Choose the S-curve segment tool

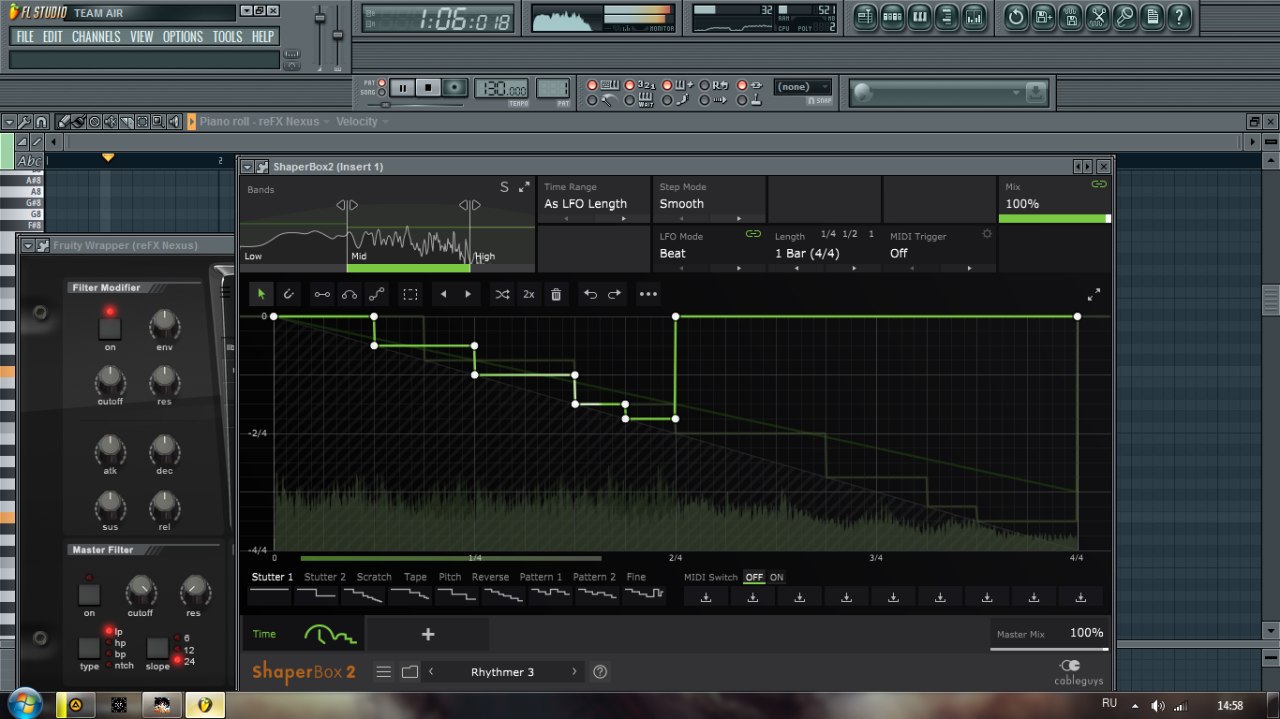click(376, 294)
